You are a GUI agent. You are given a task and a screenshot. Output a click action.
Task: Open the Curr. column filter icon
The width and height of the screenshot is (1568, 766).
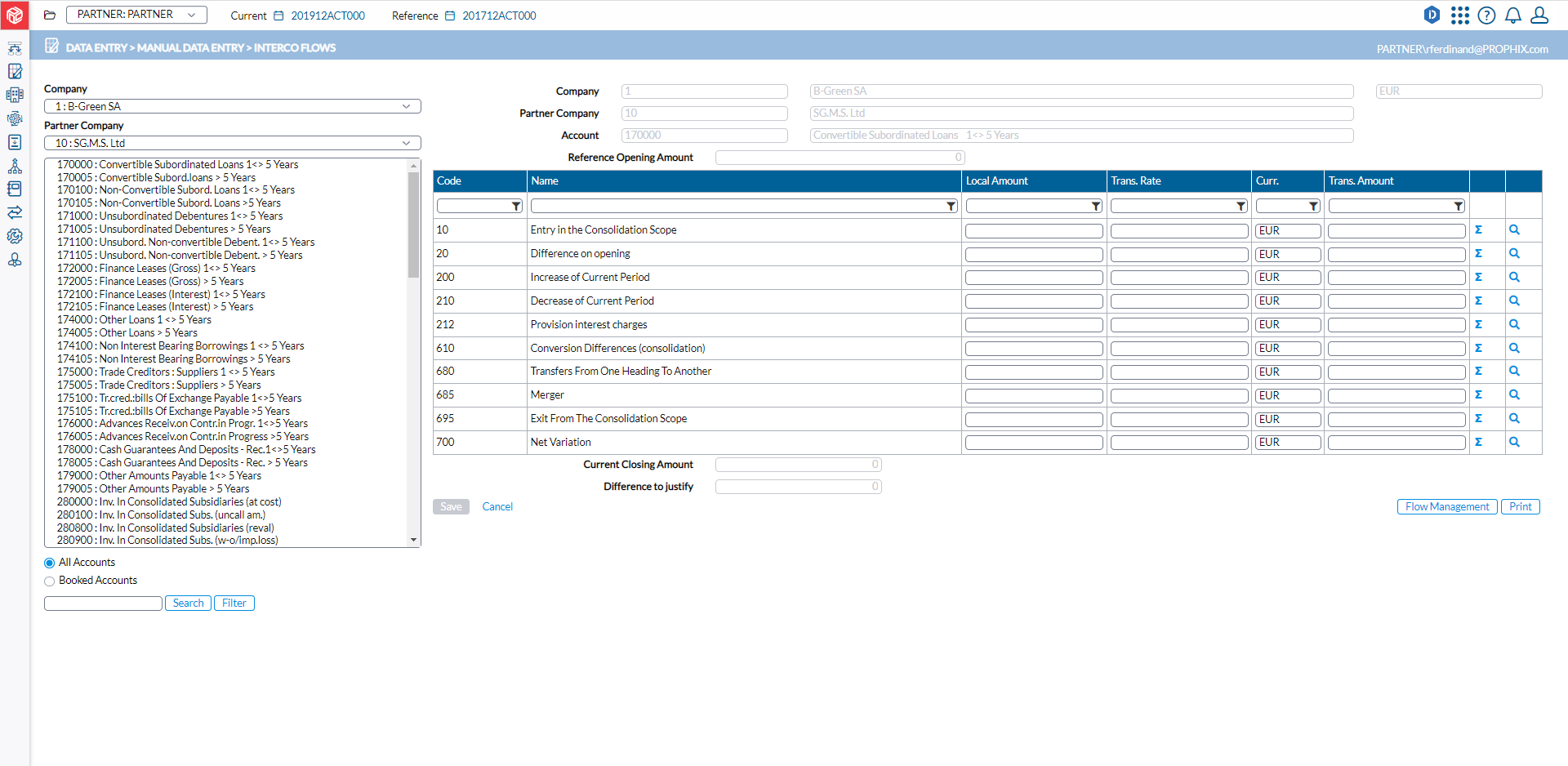(1313, 207)
